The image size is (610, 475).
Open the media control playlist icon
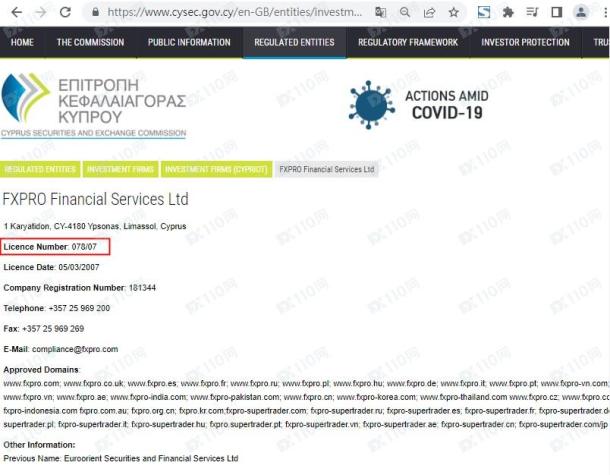point(532,12)
